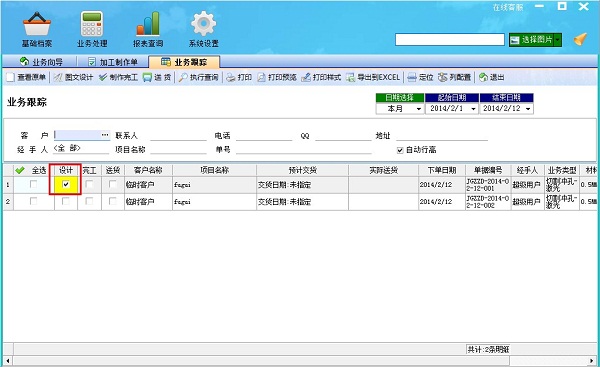
Task: Click the 客户 field ellipsis button
Action: [105, 135]
